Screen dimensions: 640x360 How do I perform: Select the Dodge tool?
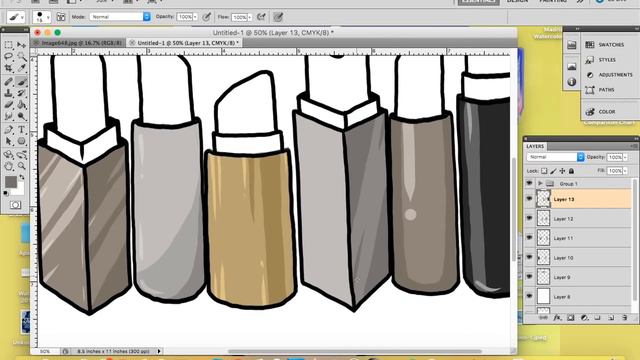[x=22, y=116]
